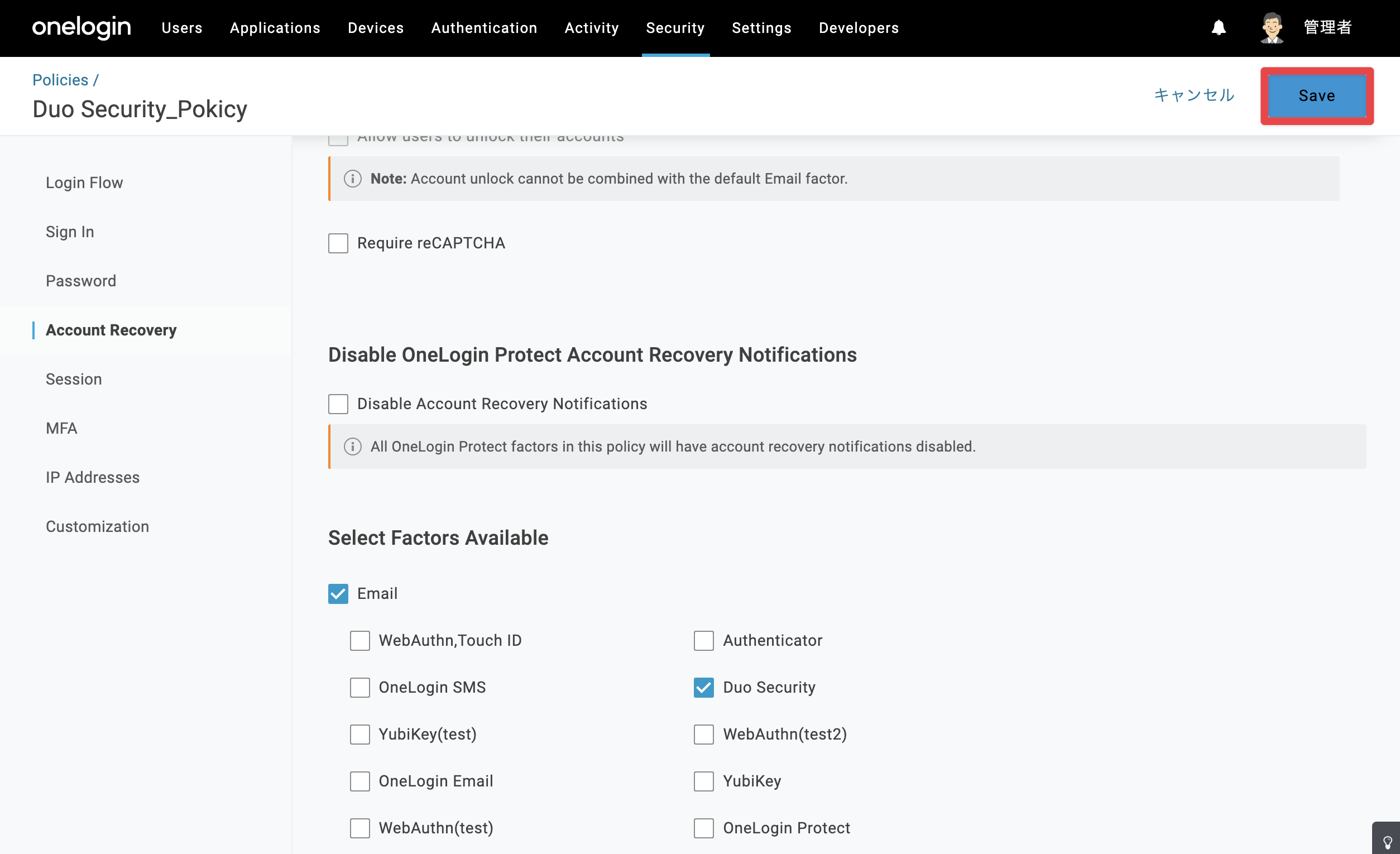Open the Security menu
1400x854 pixels.
pos(675,28)
